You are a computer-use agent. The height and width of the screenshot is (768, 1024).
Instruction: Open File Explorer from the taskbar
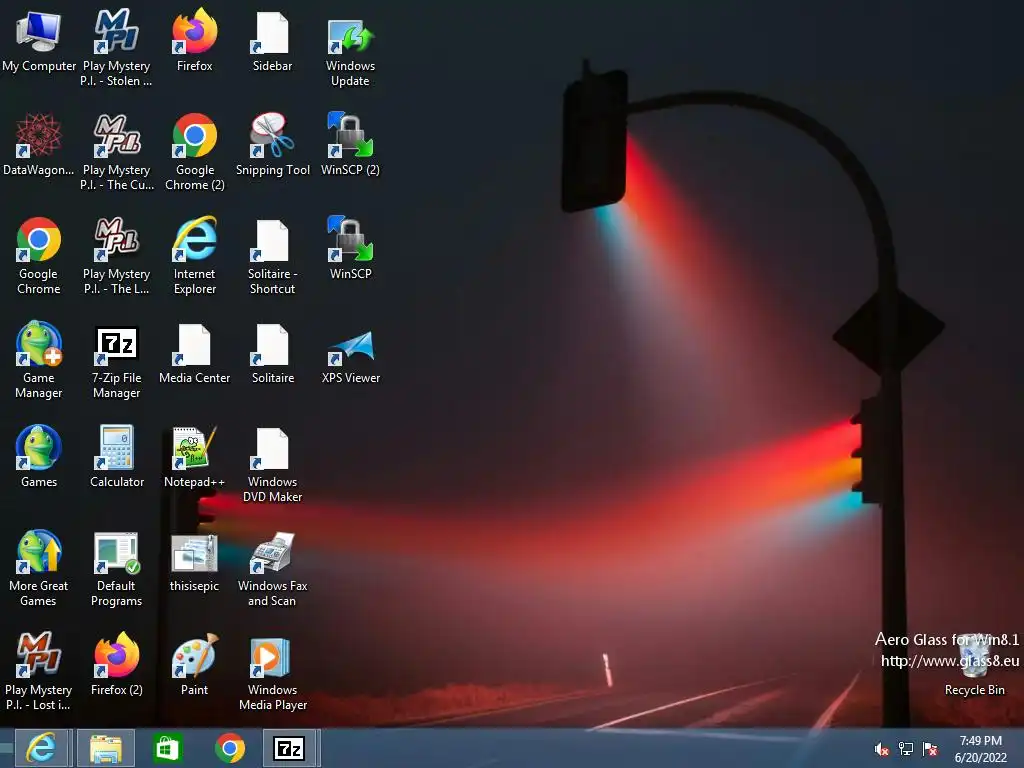(106, 748)
